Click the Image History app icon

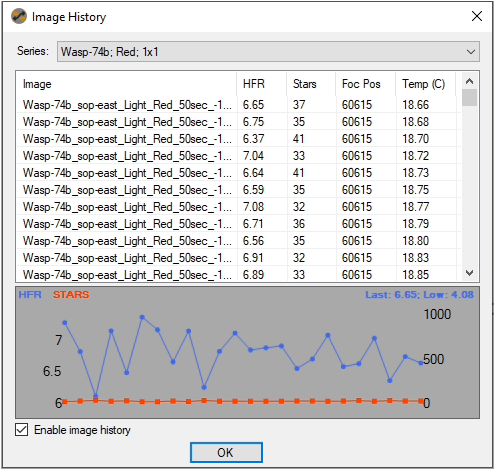coord(19,16)
